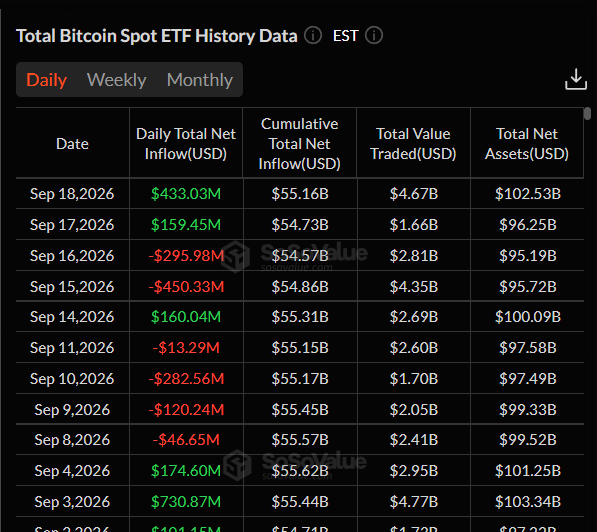Click the $103.34B net assets cell
This screenshot has height=532, width=597.
[527, 502]
